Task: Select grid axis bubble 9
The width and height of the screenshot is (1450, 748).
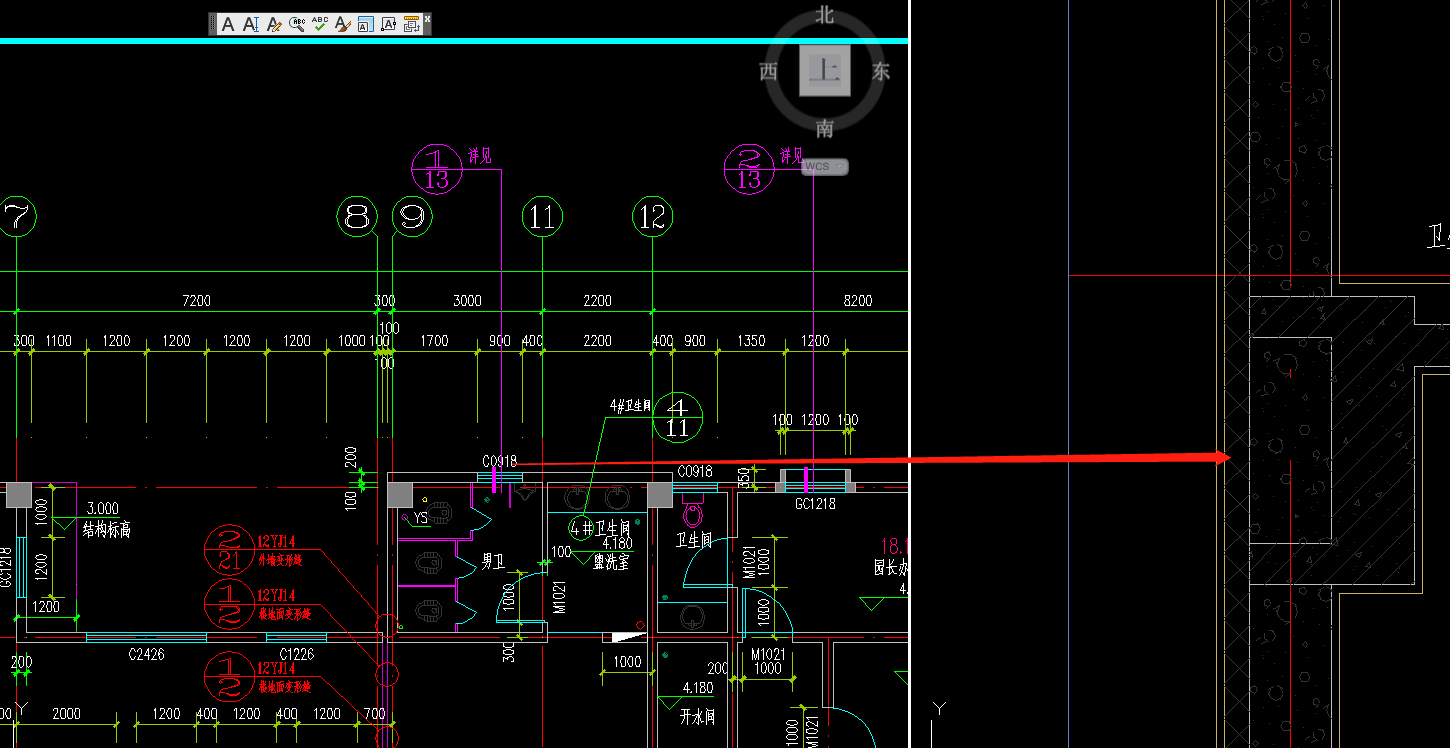Action: coord(412,216)
